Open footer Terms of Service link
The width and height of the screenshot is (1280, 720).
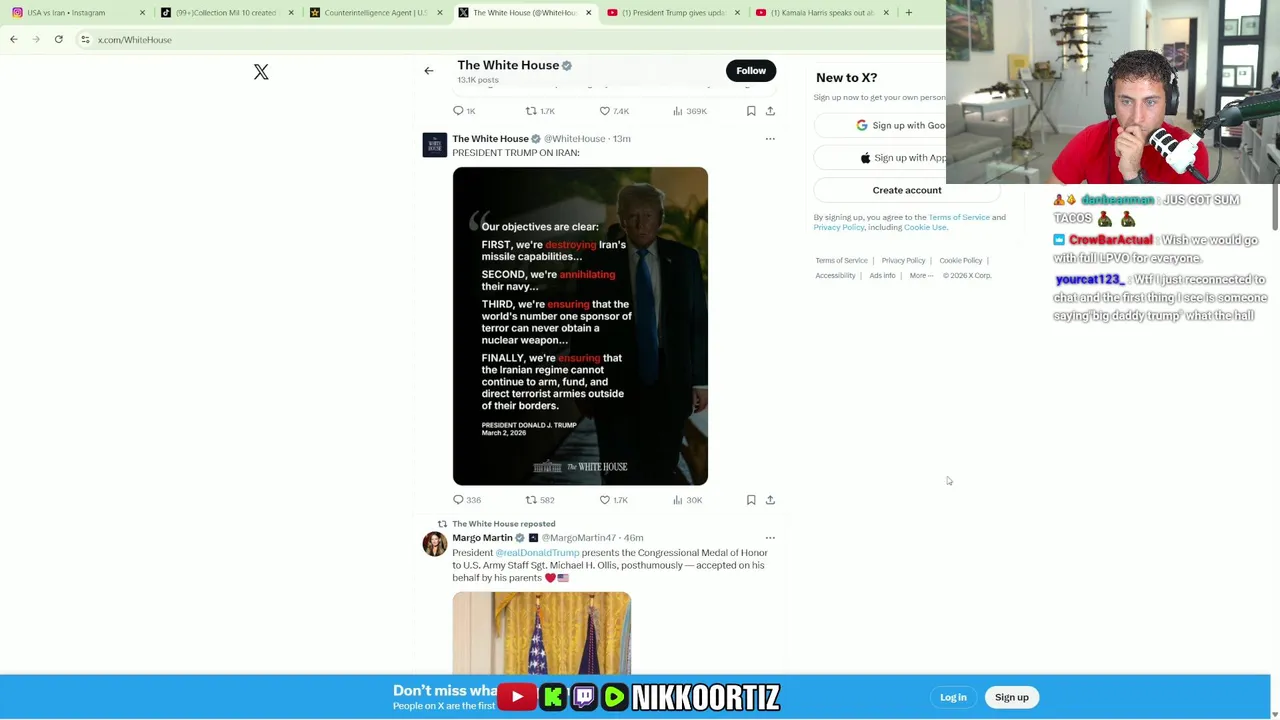[841, 261]
